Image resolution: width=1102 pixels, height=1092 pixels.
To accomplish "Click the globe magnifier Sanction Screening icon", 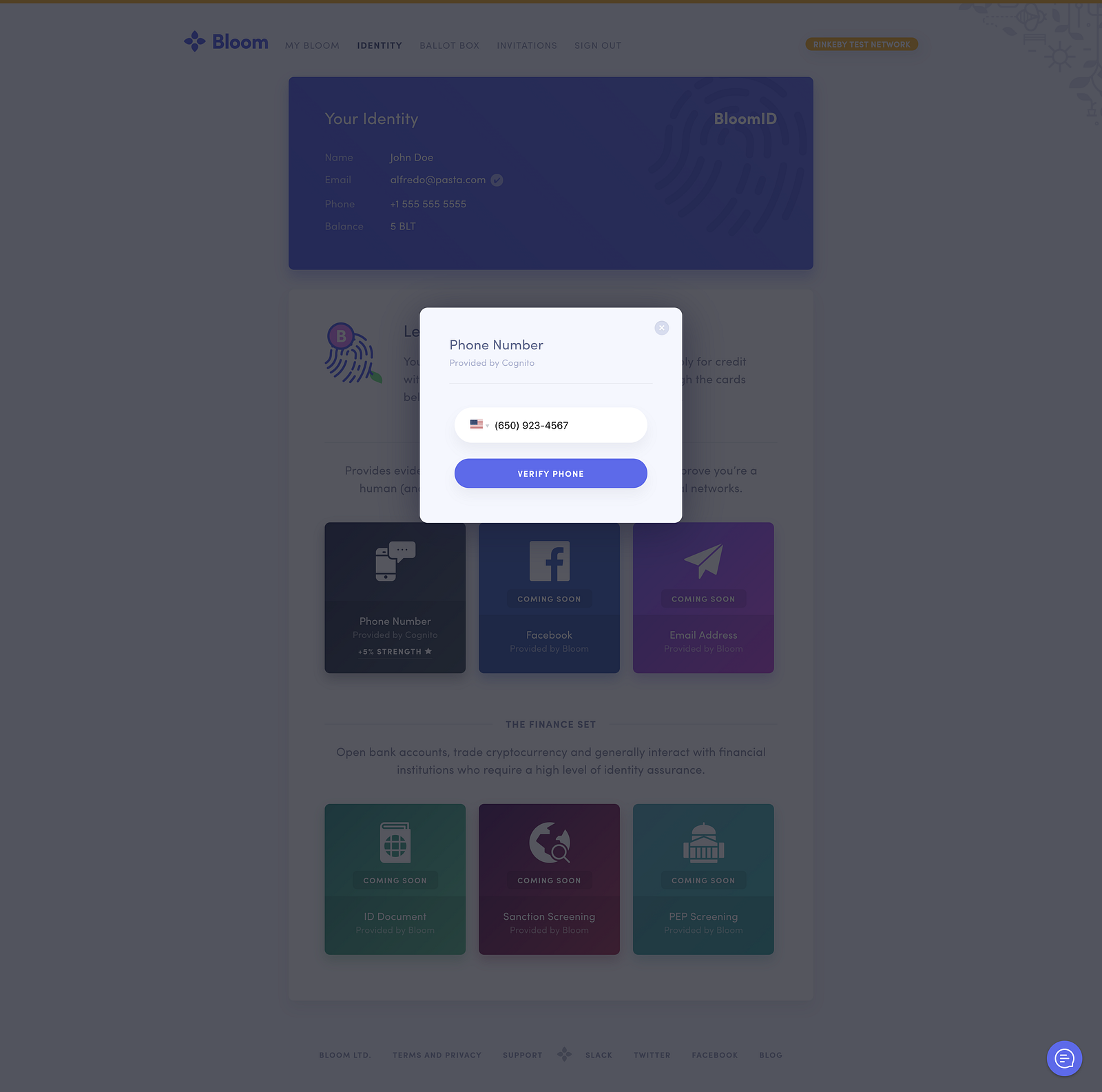I will 550,843.
